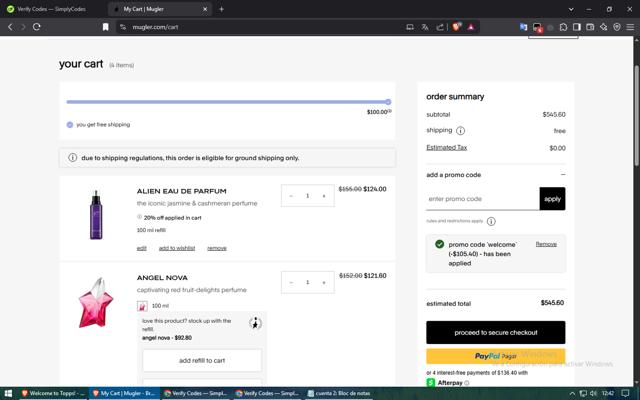Screen dimensions: 640x400
Task: Open Brave Shields lion icon
Action: click(x=456, y=27)
